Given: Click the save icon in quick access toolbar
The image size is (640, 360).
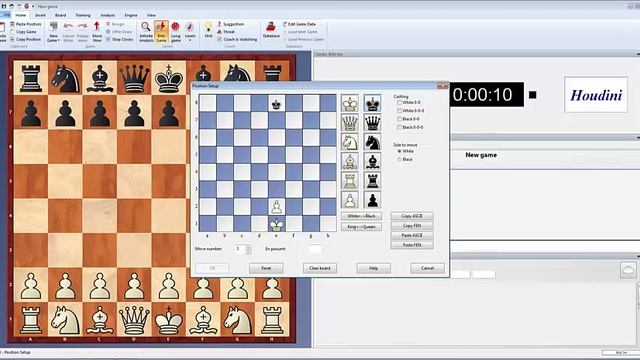Looking at the screenshot, I should pyautogui.click(x=4, y=6).
